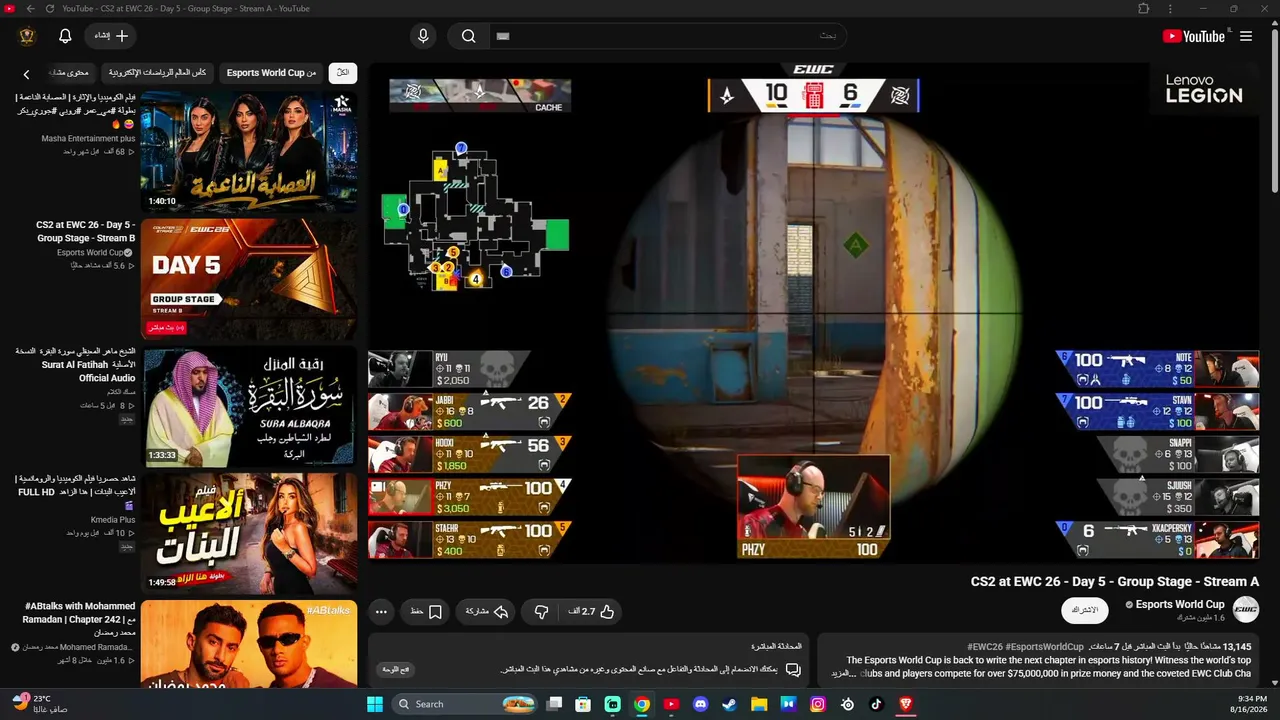Open the Windows Start menu
Screen dimensions: 1280x720
(x=374, y=704)
